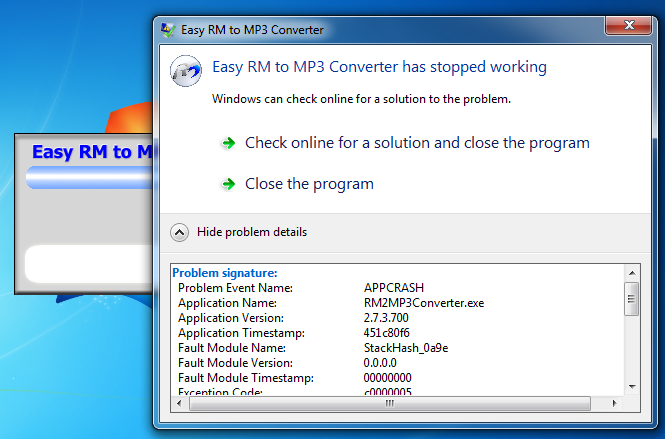The width and height of the screenshot is (665, 439).
Task: Click Fault Module Version: label
Action: coord(235,363)
